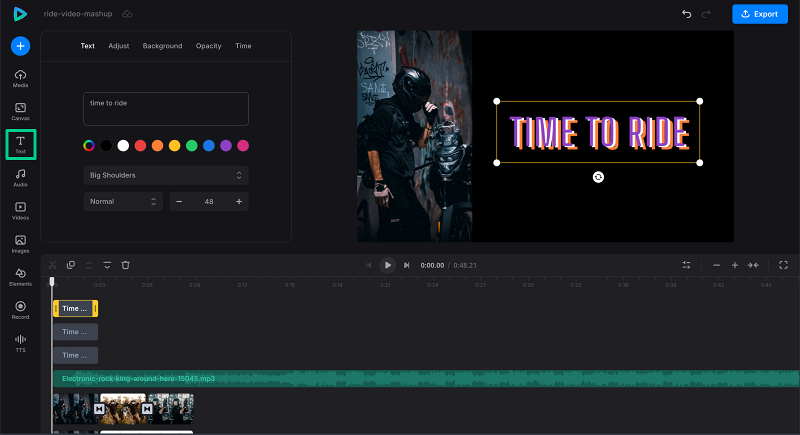800x435 pixels.
Task: Select the green color swatch
Action: (x=191, y=146)
